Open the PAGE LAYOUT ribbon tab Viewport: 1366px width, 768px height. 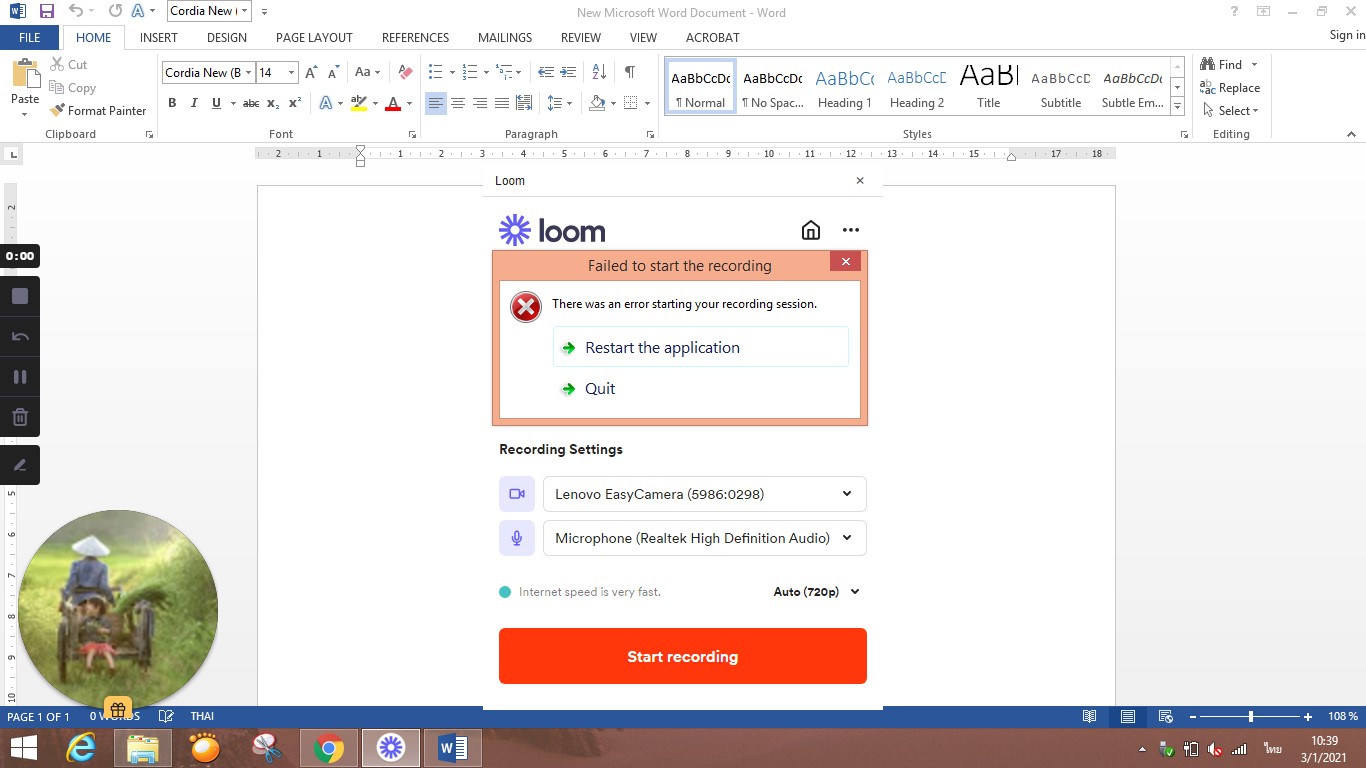tap(314, 37)
